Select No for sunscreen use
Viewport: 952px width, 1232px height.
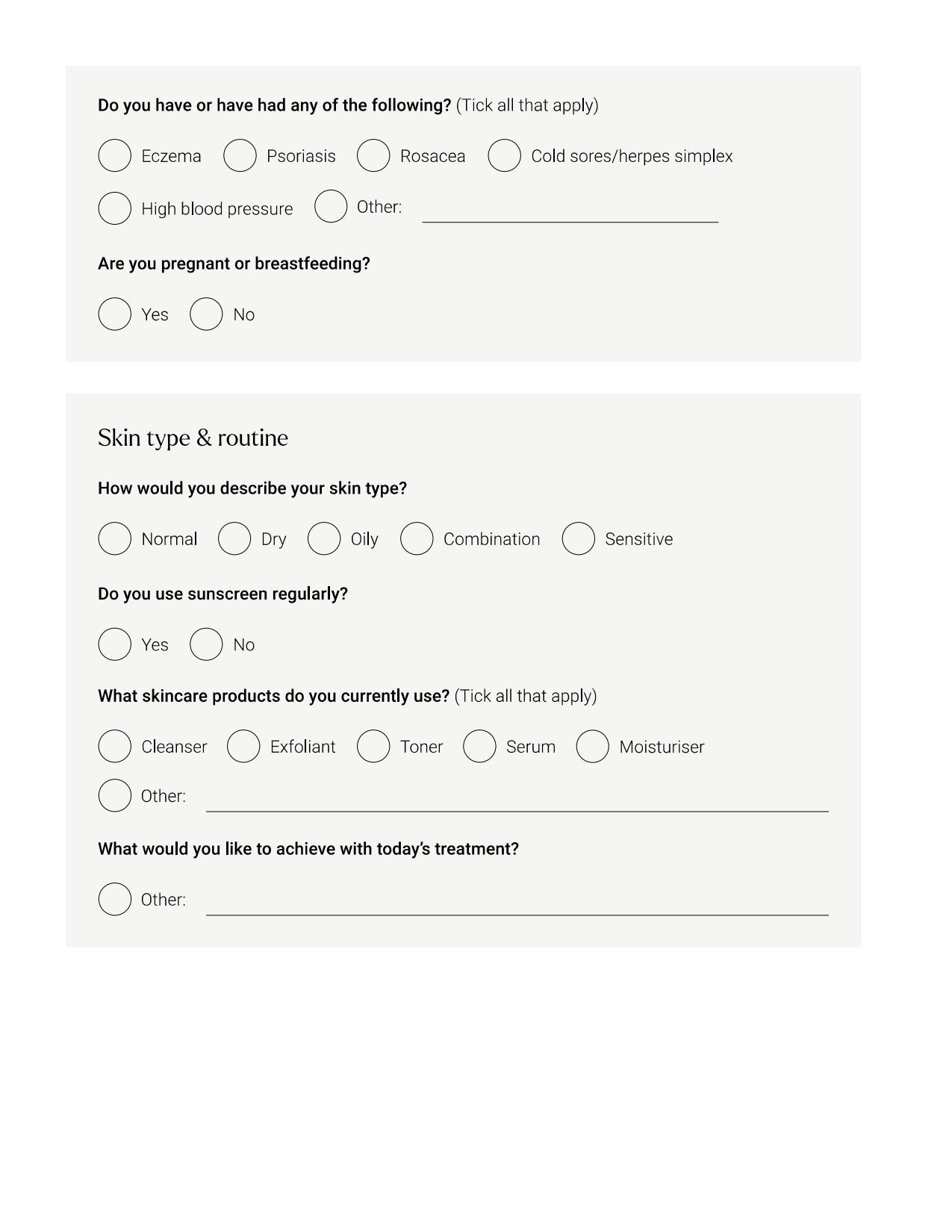click(206, 644)
